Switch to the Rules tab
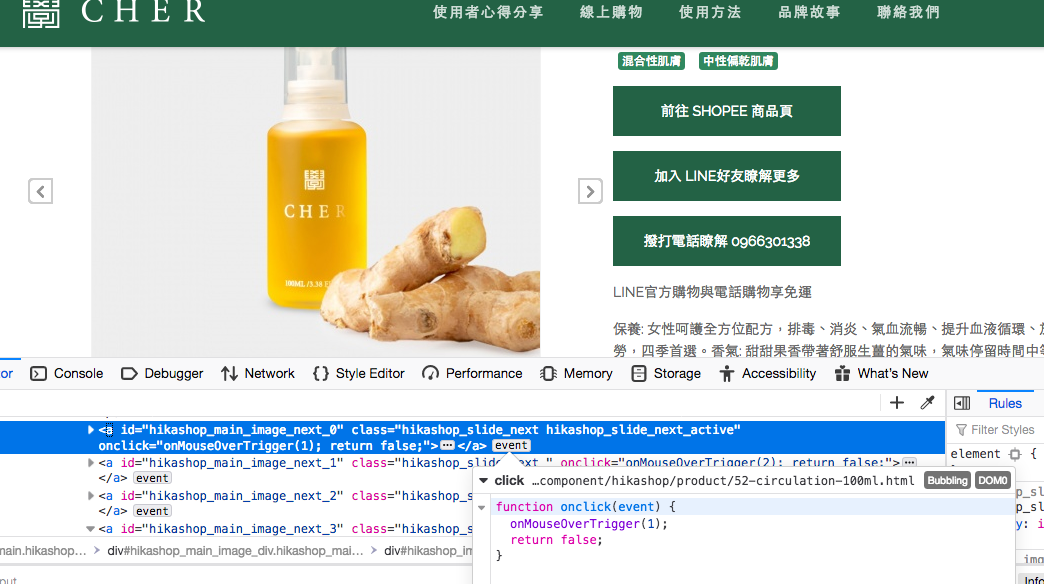Viewport: 1044px width, 584px height. tap(1005, 403)
